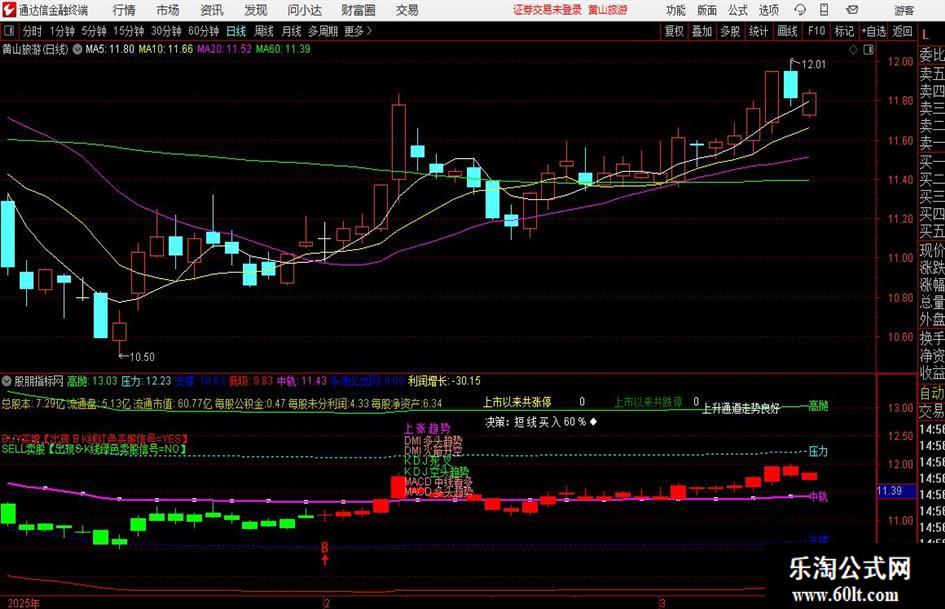Click the L tab on right panel
Viewport: 945px width, 609px height.
[x=925, y=35]
